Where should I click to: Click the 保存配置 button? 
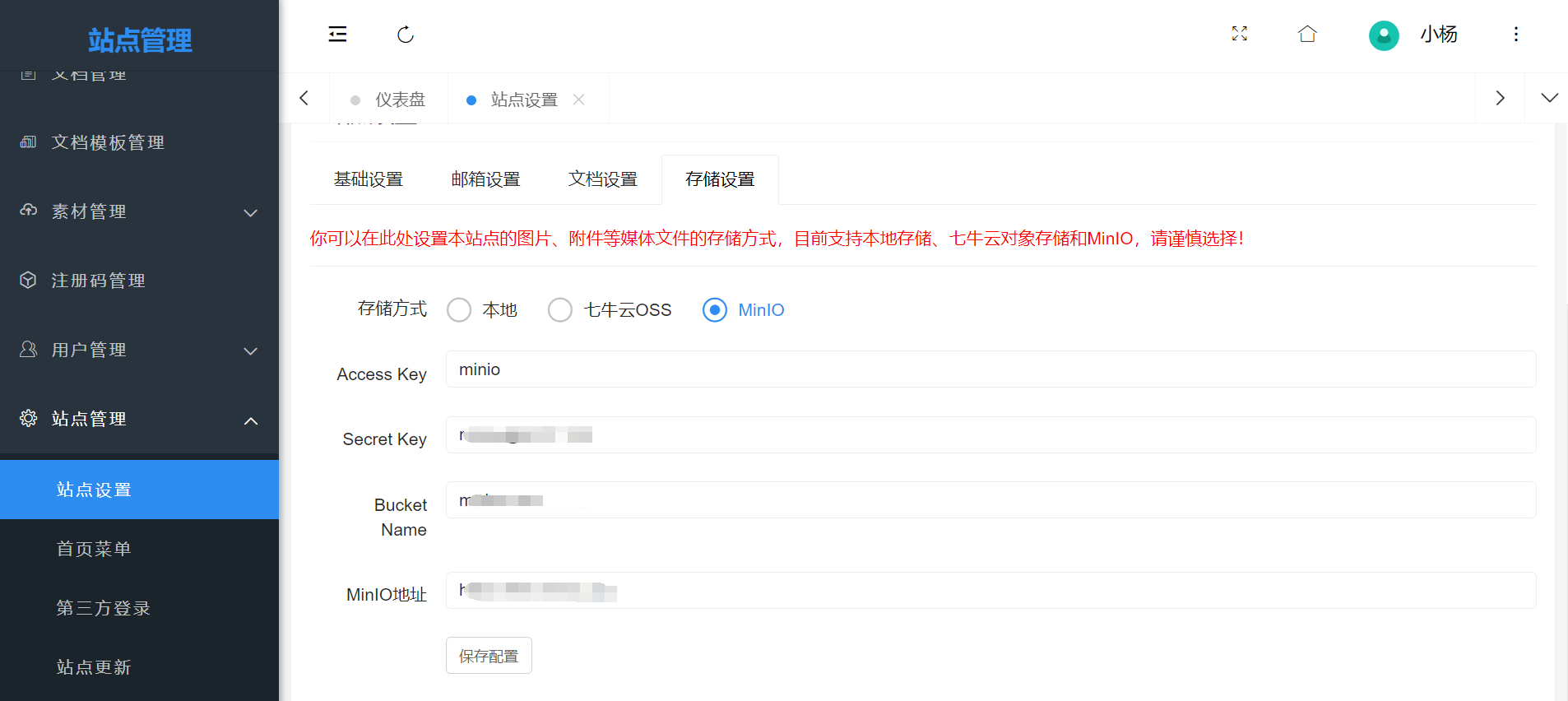pos(489,656)
